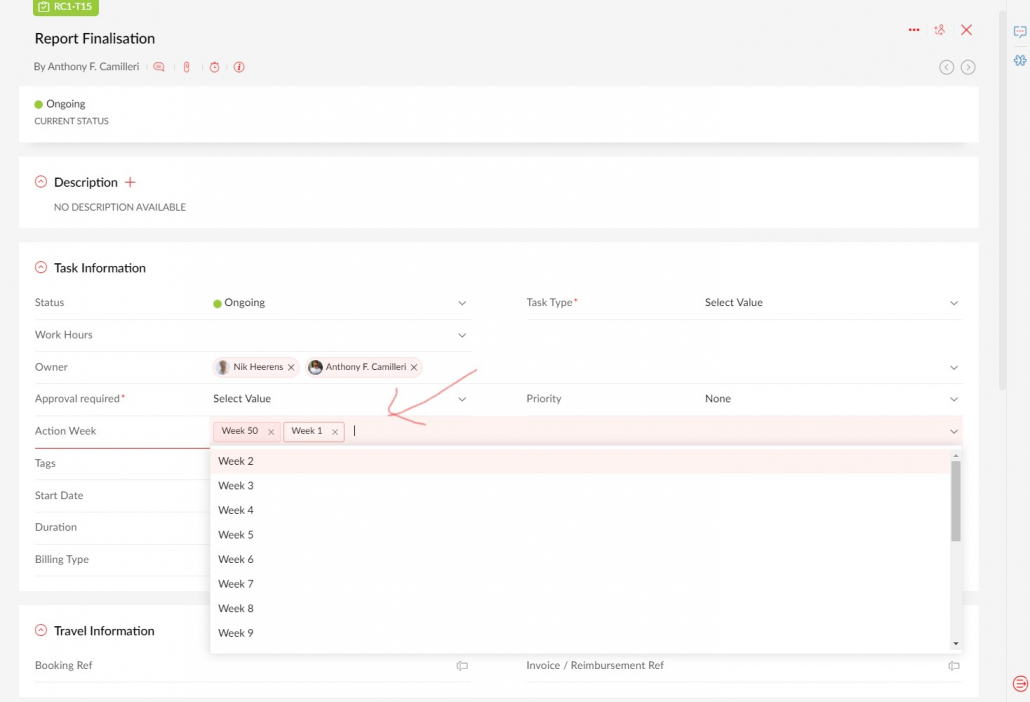
Task: Go to next task arrow
Action: click(968, 67)
